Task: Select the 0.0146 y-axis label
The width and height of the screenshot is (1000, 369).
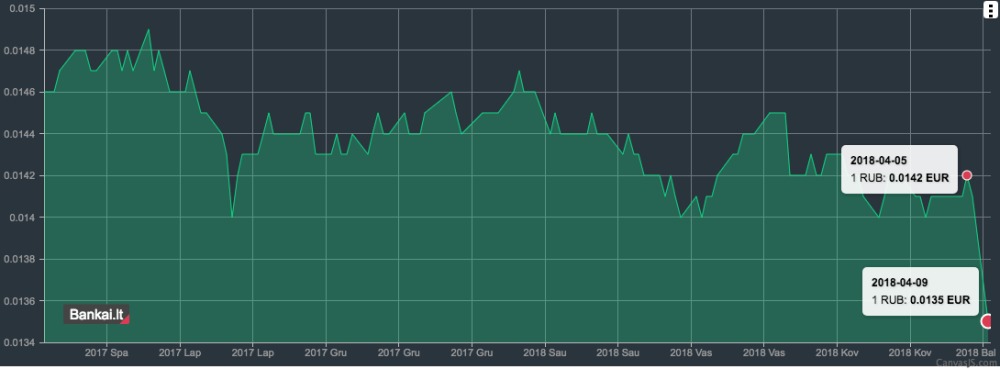Action: click(18, 92)
